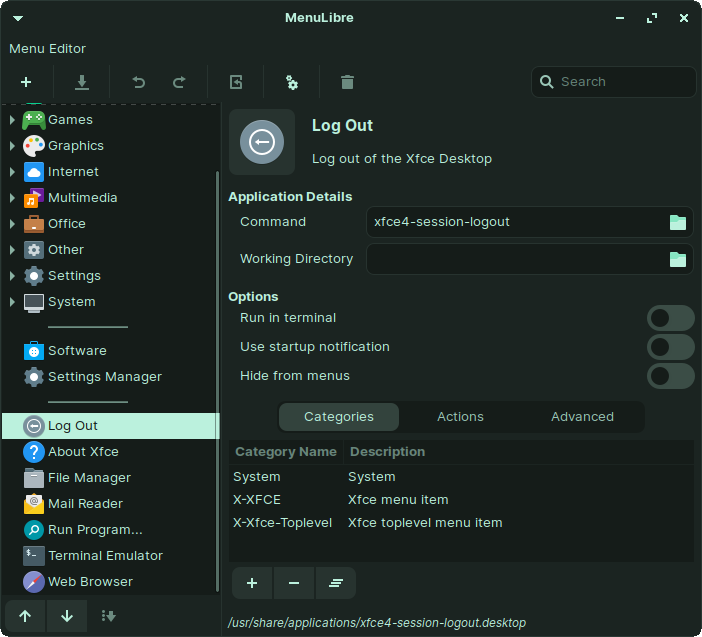This screenshot has height=637, width=702.
Task: Click the Log Out title text
Action: tap(342, 125)
